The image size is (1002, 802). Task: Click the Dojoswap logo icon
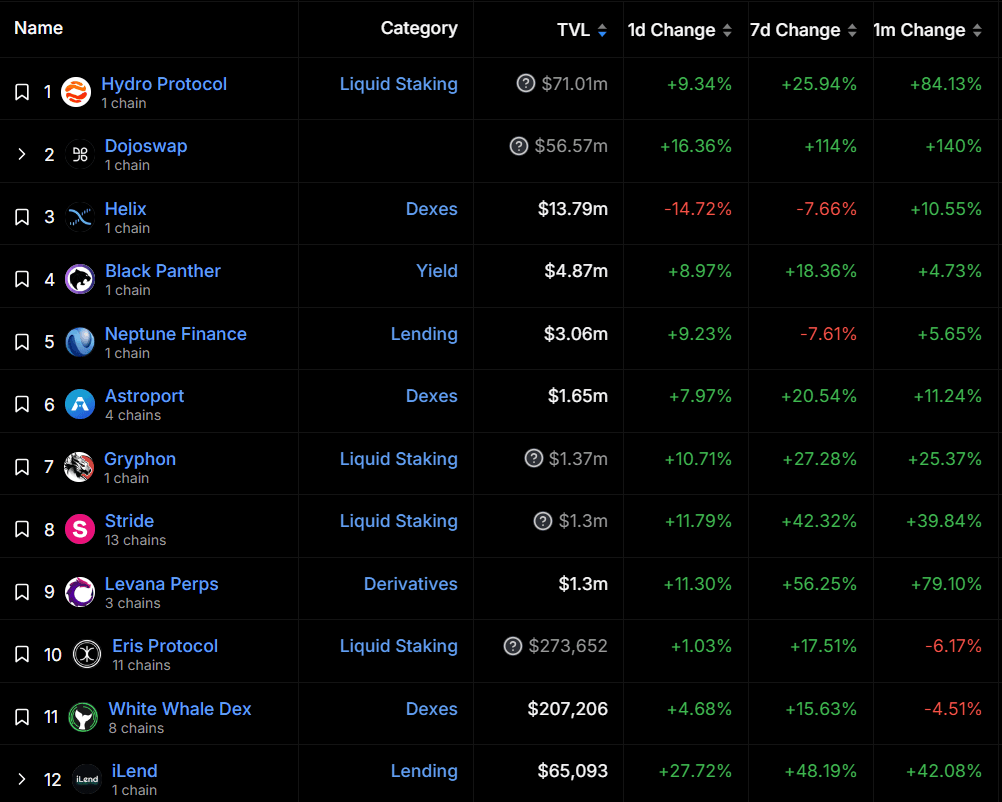80,155
